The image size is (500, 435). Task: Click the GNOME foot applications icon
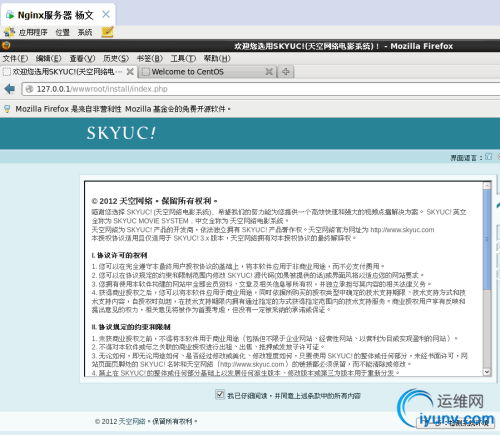coord(9,32)
